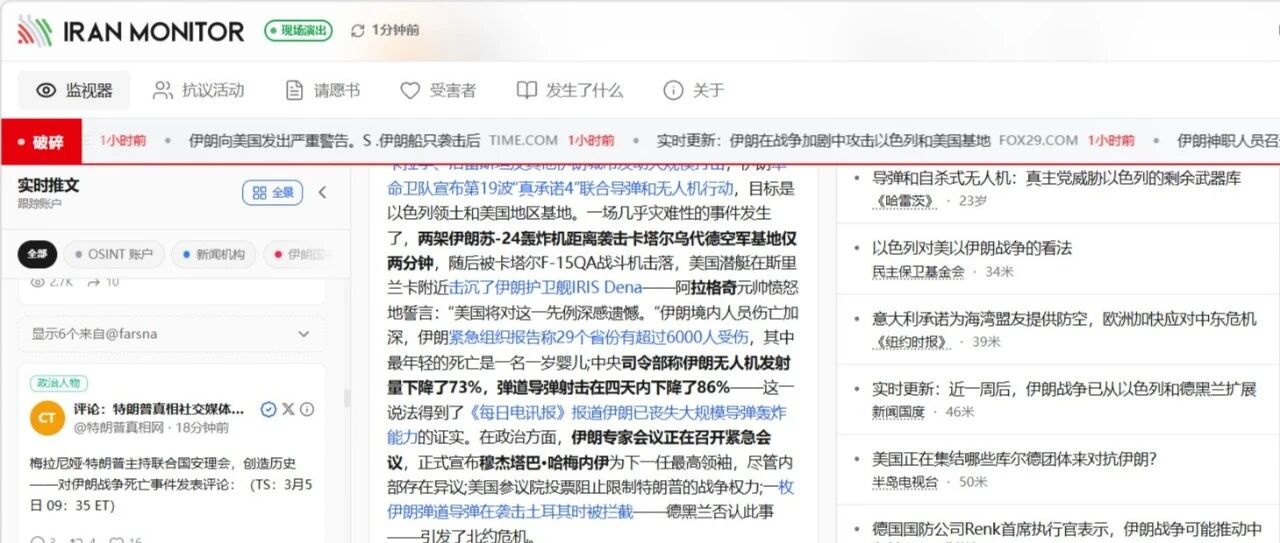Click the TIME.COM source in ticker
Screen dimensions: 1280x543
pos(523,141)
